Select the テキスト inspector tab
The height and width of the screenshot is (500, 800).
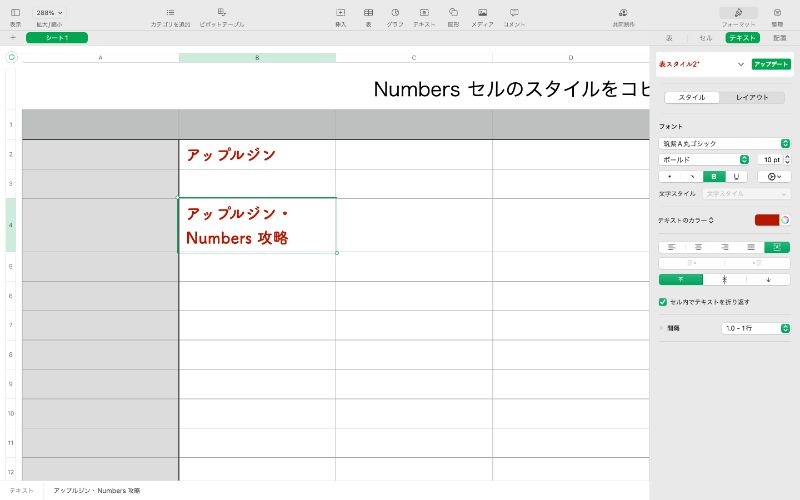pyautogui.click(x=742, y=38)
